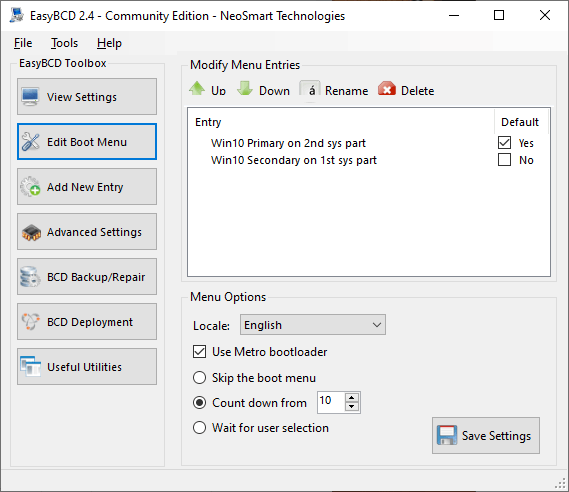Click the Rename toolbar label
Screen dimensions: 569x492
point(346,91)
